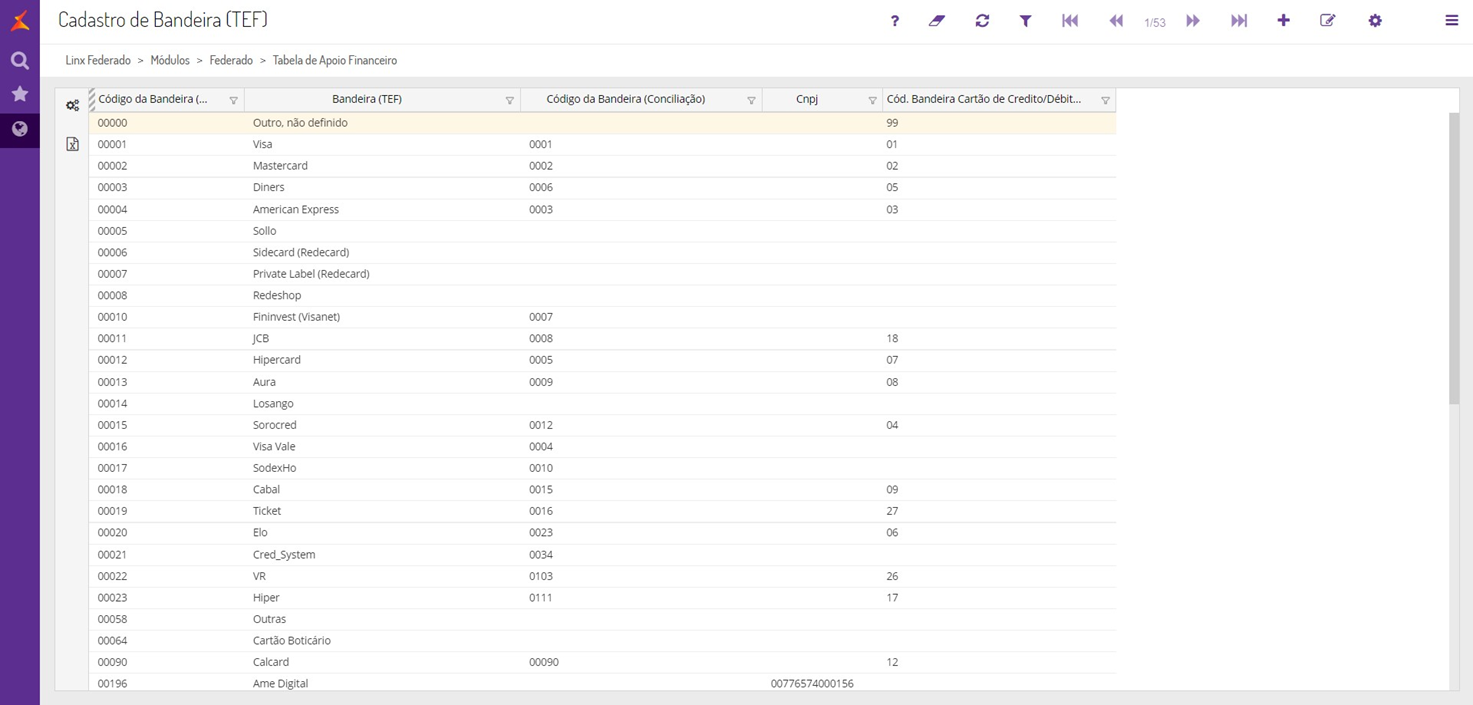Viewport: 1473px width, 705px height.
Task: Sort by Código da Bandeira (Conciliação) header
Action: (626, 99)
